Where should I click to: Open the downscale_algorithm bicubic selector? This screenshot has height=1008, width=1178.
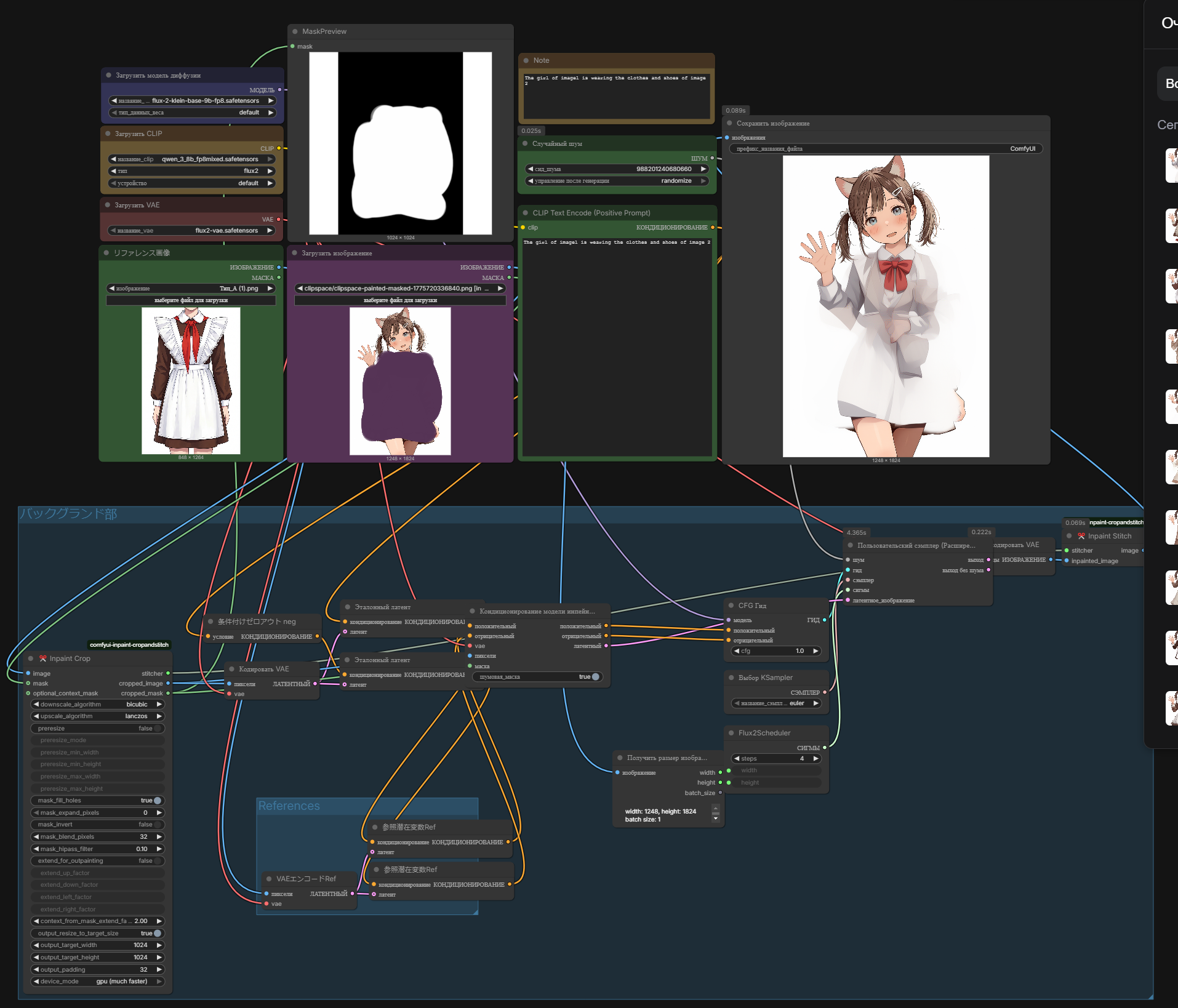[98, 705]
